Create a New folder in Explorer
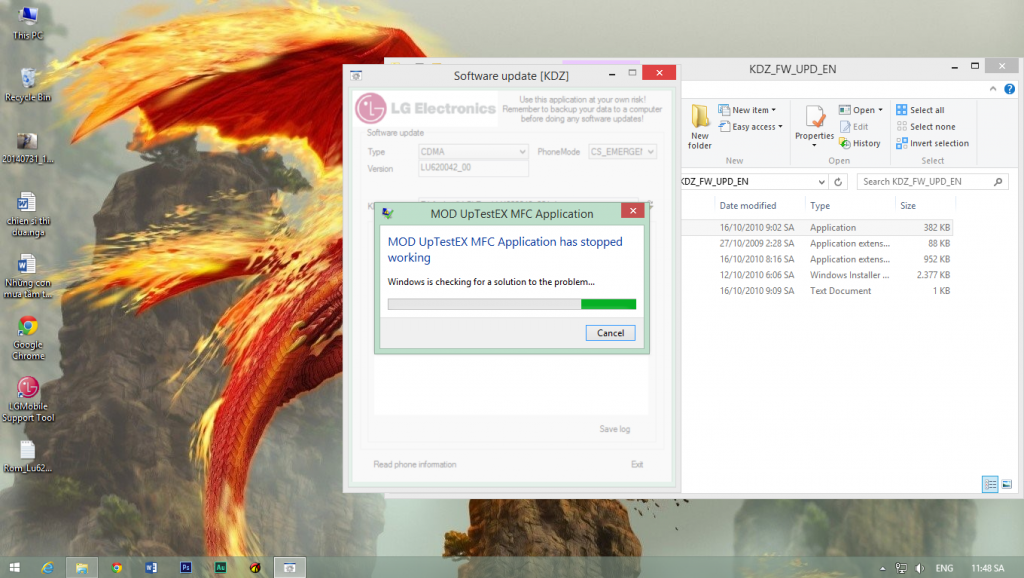The width and height of the screenshot is (1024, 578). (x=699, y=127)
